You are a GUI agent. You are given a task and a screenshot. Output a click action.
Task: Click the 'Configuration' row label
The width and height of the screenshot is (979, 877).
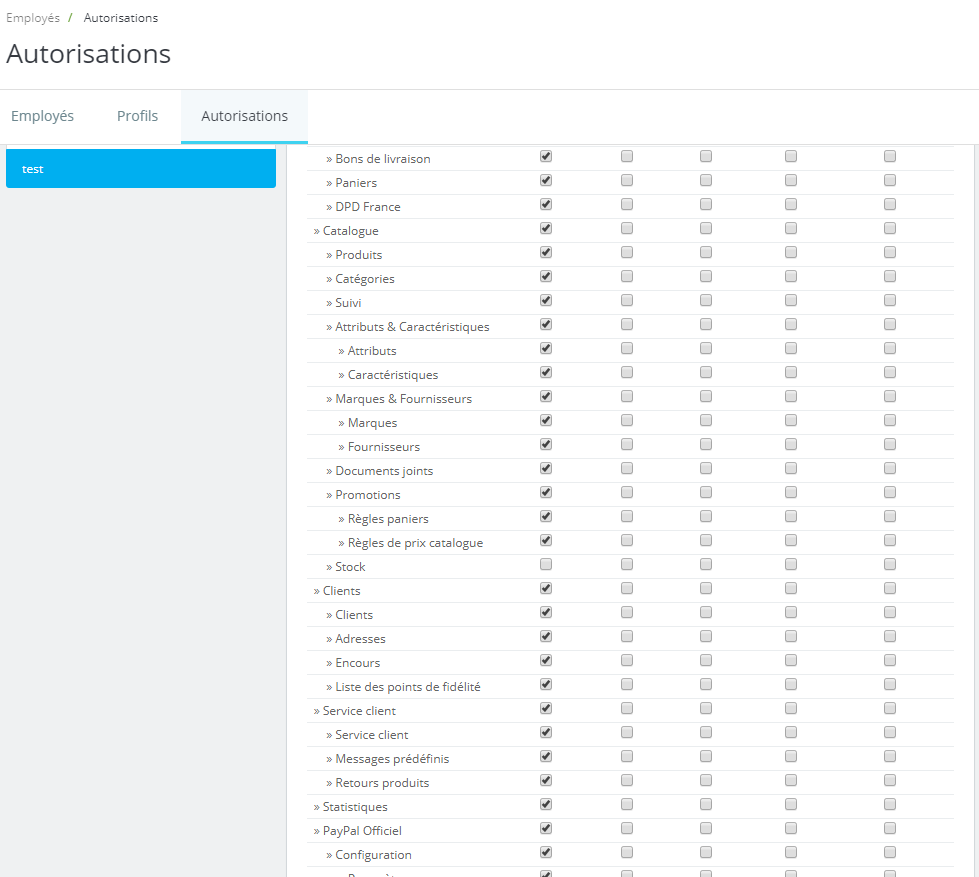373,855
